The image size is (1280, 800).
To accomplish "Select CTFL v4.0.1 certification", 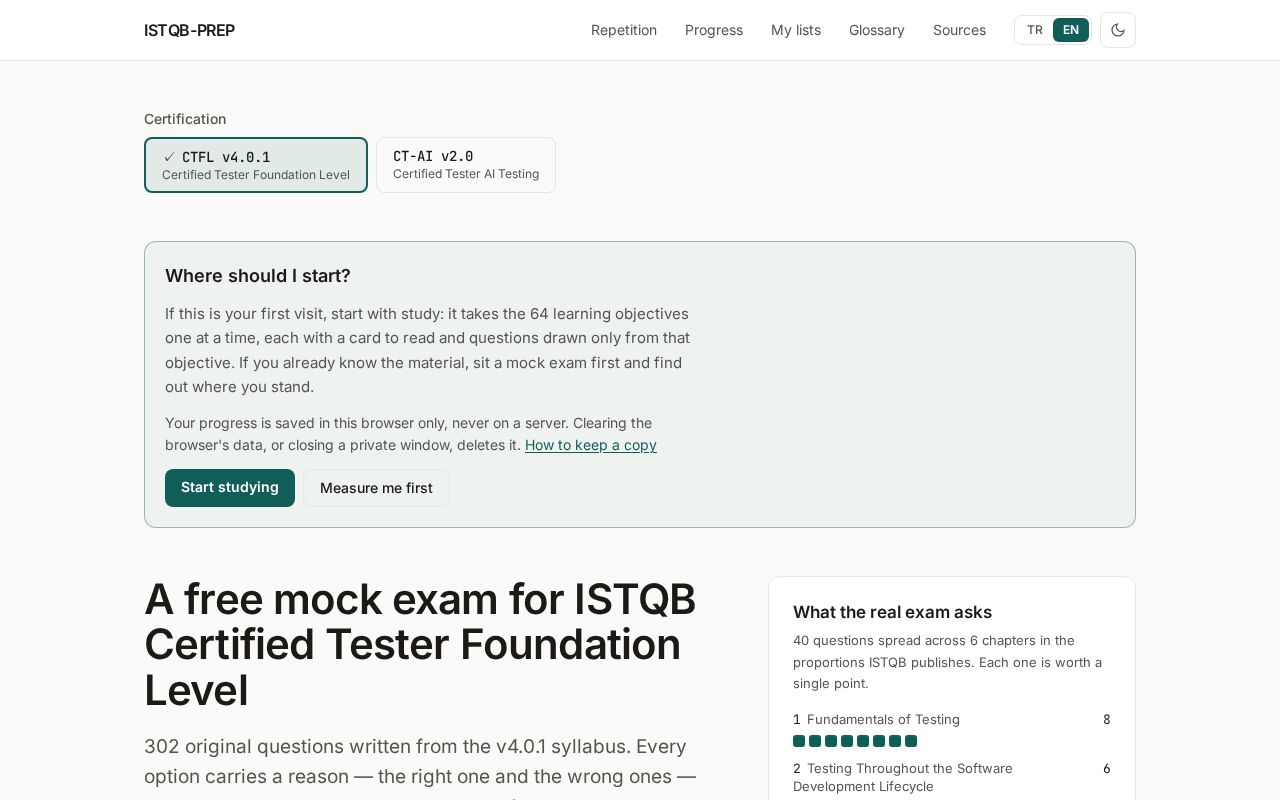I will (256, 165).
